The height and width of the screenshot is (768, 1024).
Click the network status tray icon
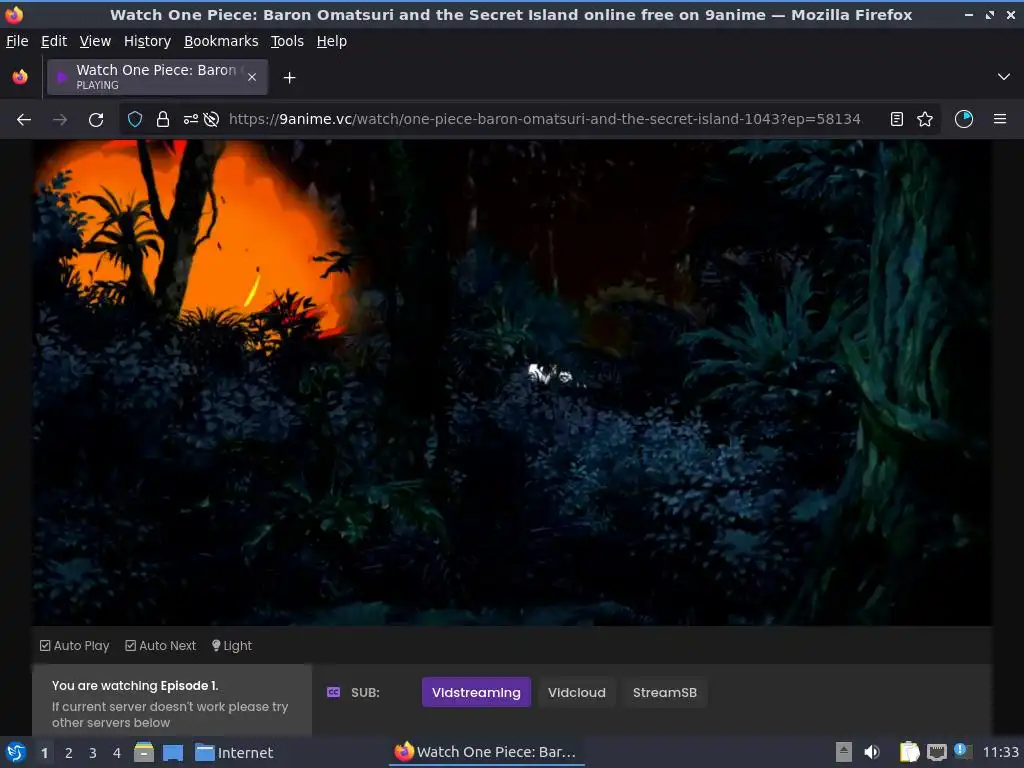[x=936, y=753]
